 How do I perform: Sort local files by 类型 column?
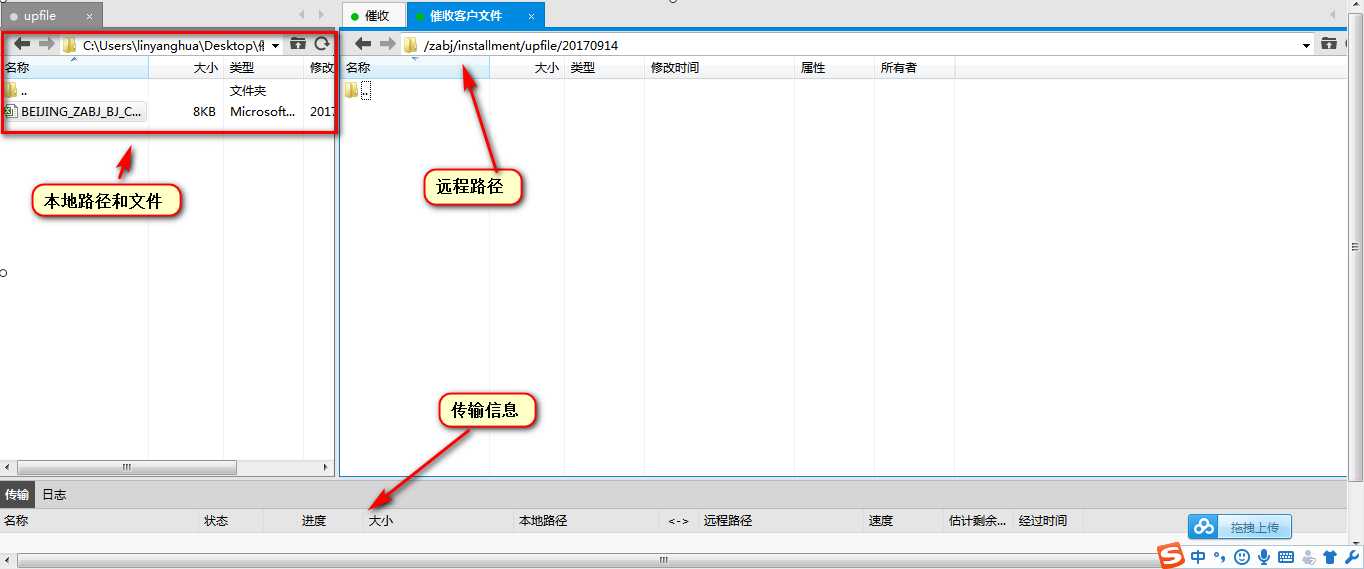[264, 68]
